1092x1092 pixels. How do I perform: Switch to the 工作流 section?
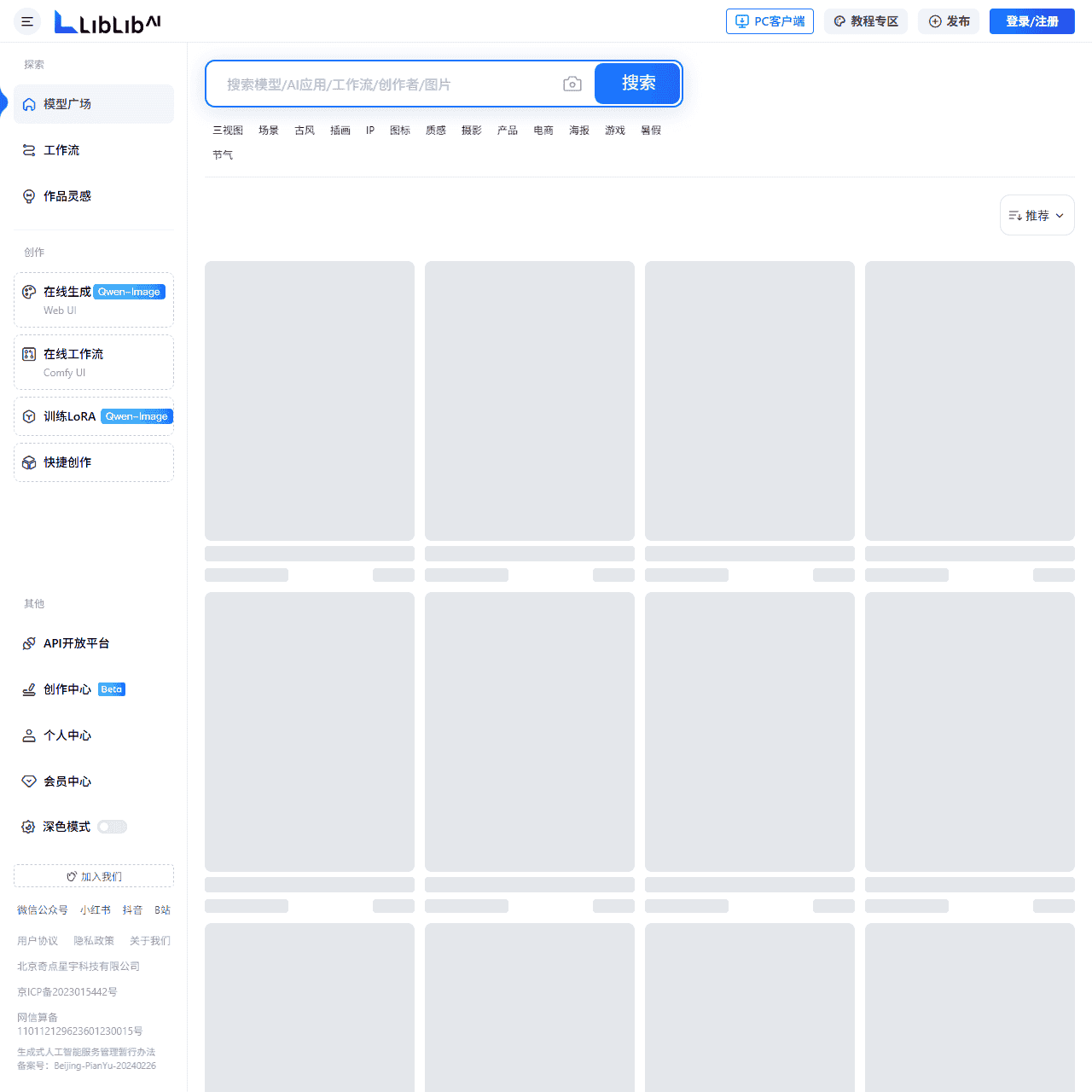click(x=62, y=149)
